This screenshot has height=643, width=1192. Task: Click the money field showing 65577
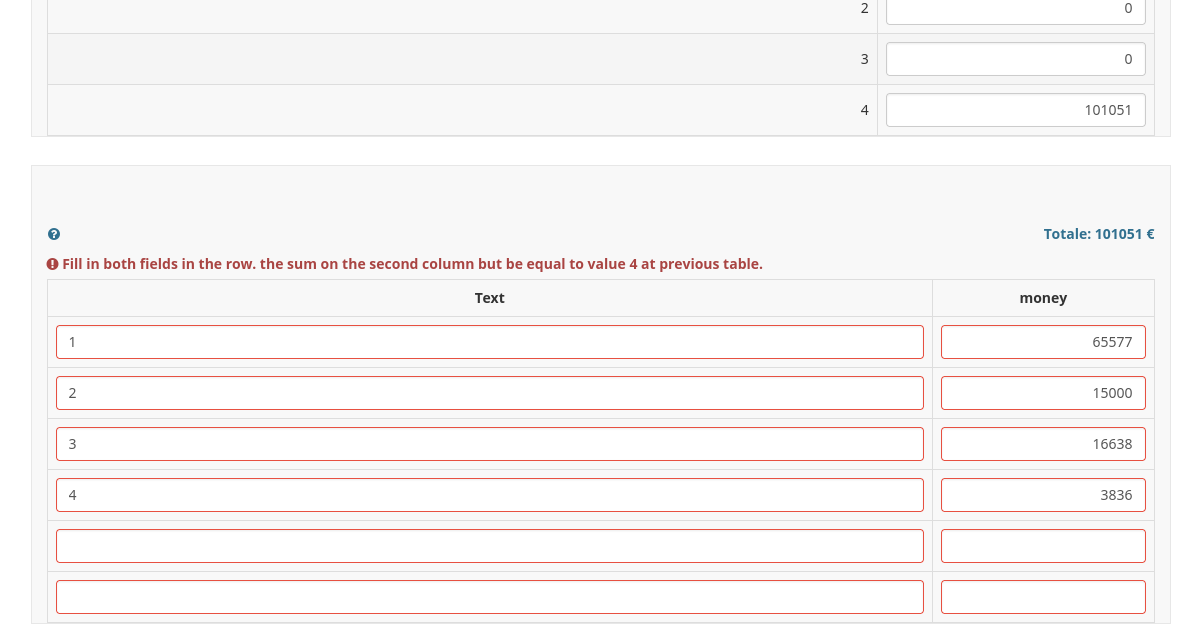pos(1042,342)
